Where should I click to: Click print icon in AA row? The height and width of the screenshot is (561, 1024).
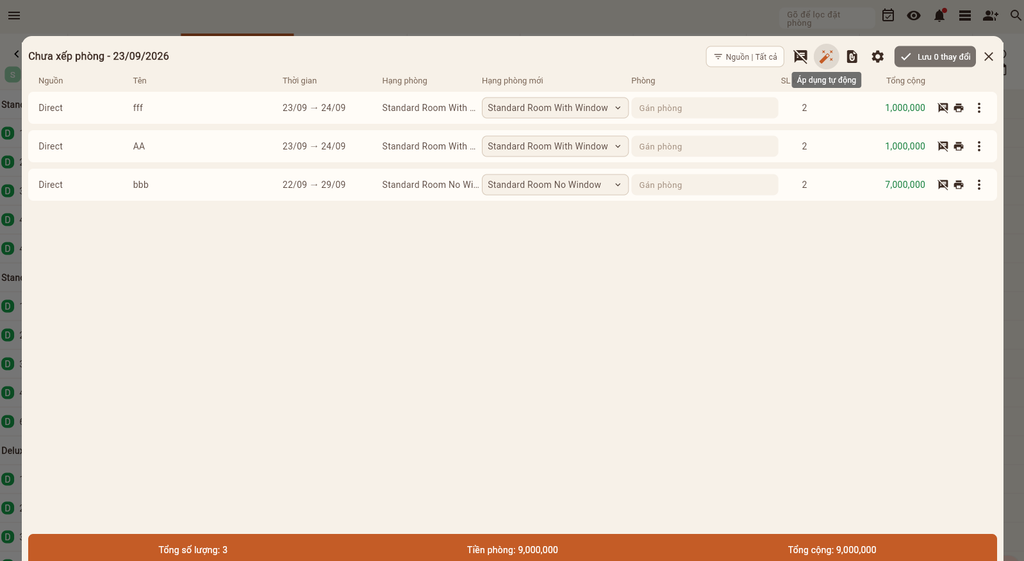959,146
